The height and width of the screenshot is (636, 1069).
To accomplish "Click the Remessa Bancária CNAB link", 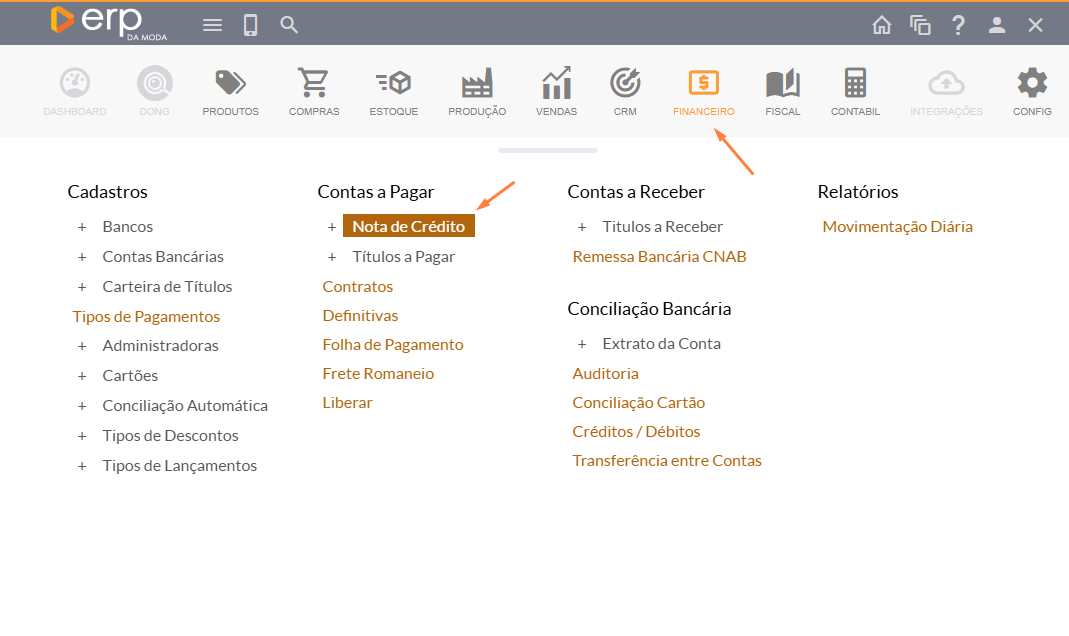I will tap(659, 257).
